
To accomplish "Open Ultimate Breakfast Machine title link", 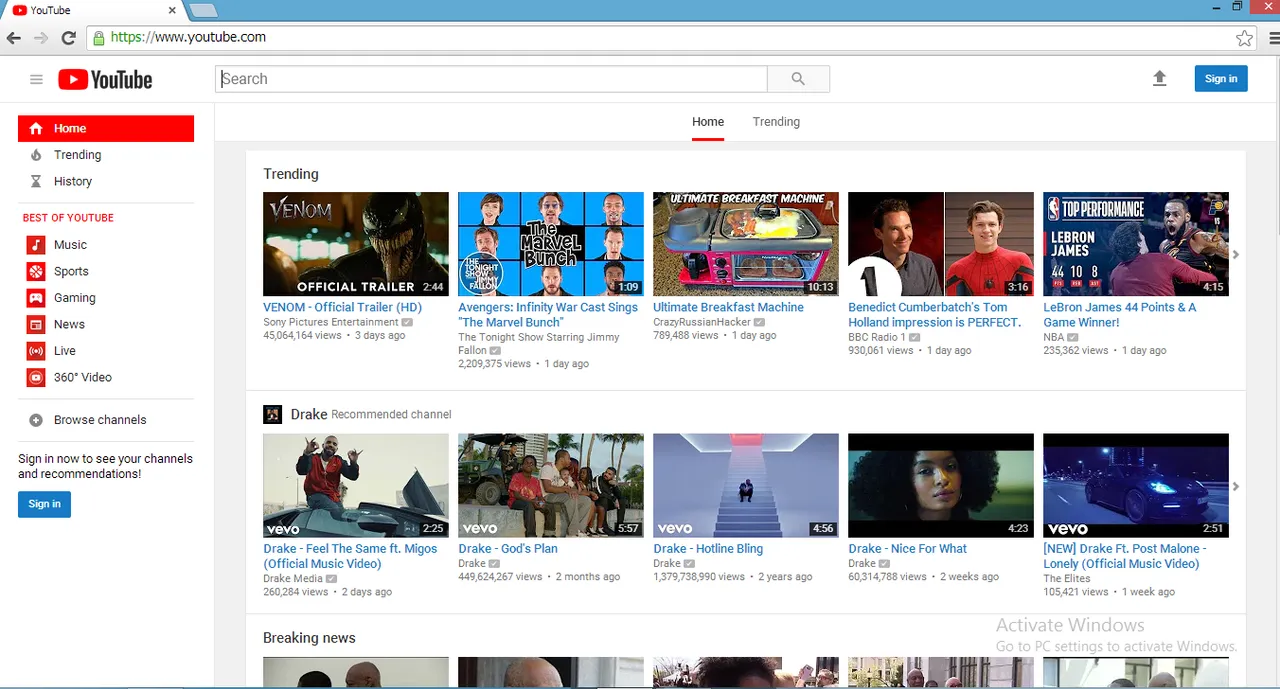I will [x=728, y=307].
